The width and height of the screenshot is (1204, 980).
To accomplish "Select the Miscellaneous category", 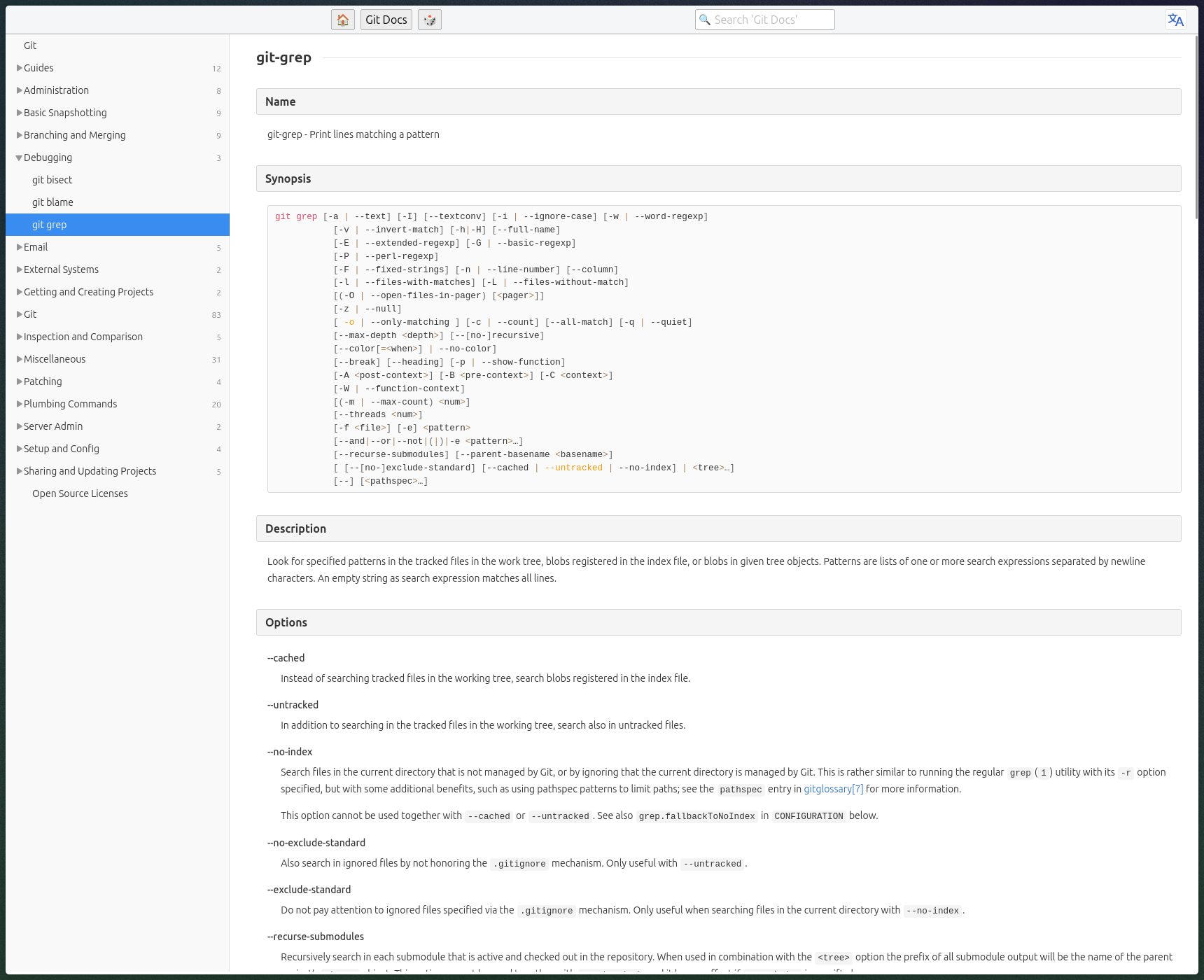I will [x=118, y=359].
